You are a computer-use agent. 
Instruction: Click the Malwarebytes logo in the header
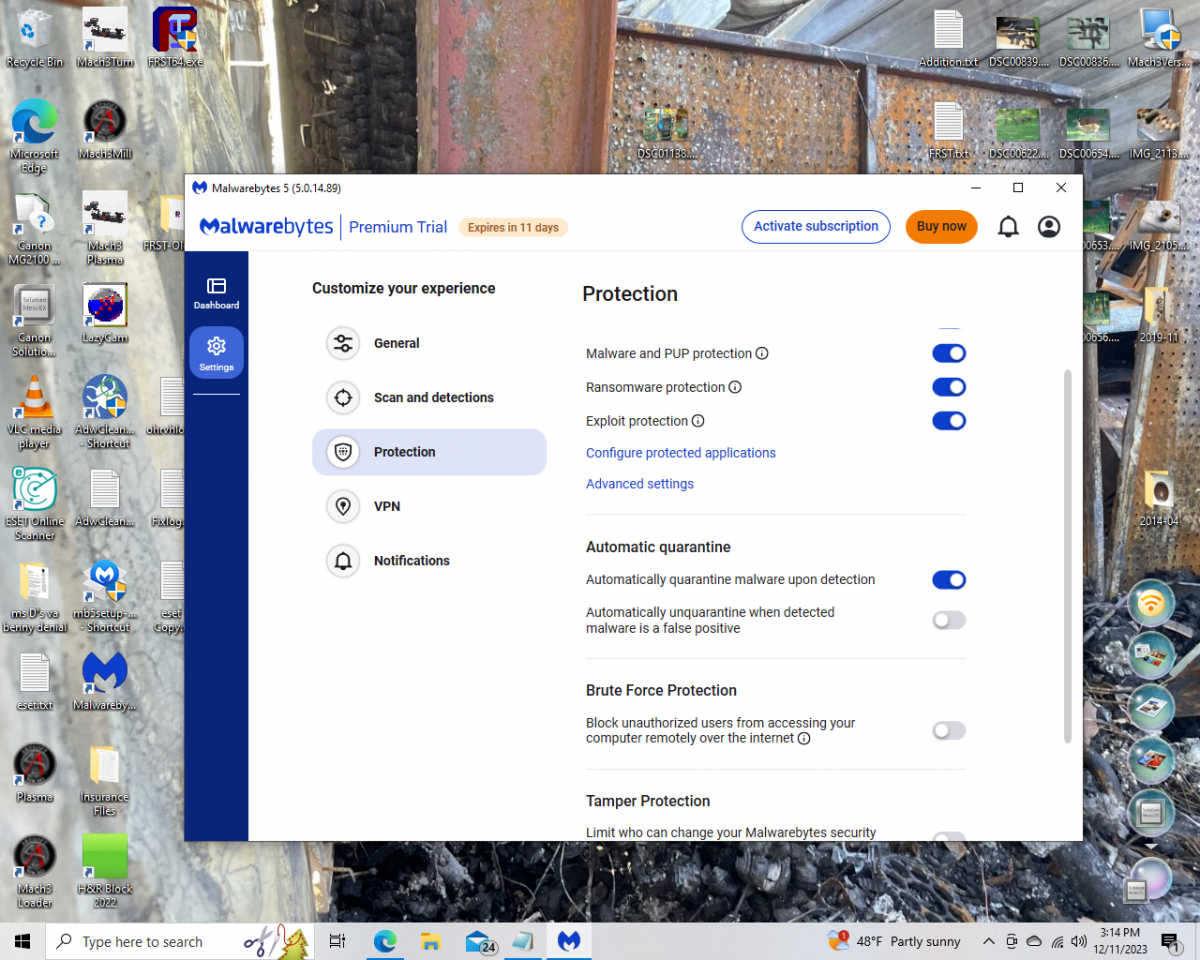pos(267,227)
